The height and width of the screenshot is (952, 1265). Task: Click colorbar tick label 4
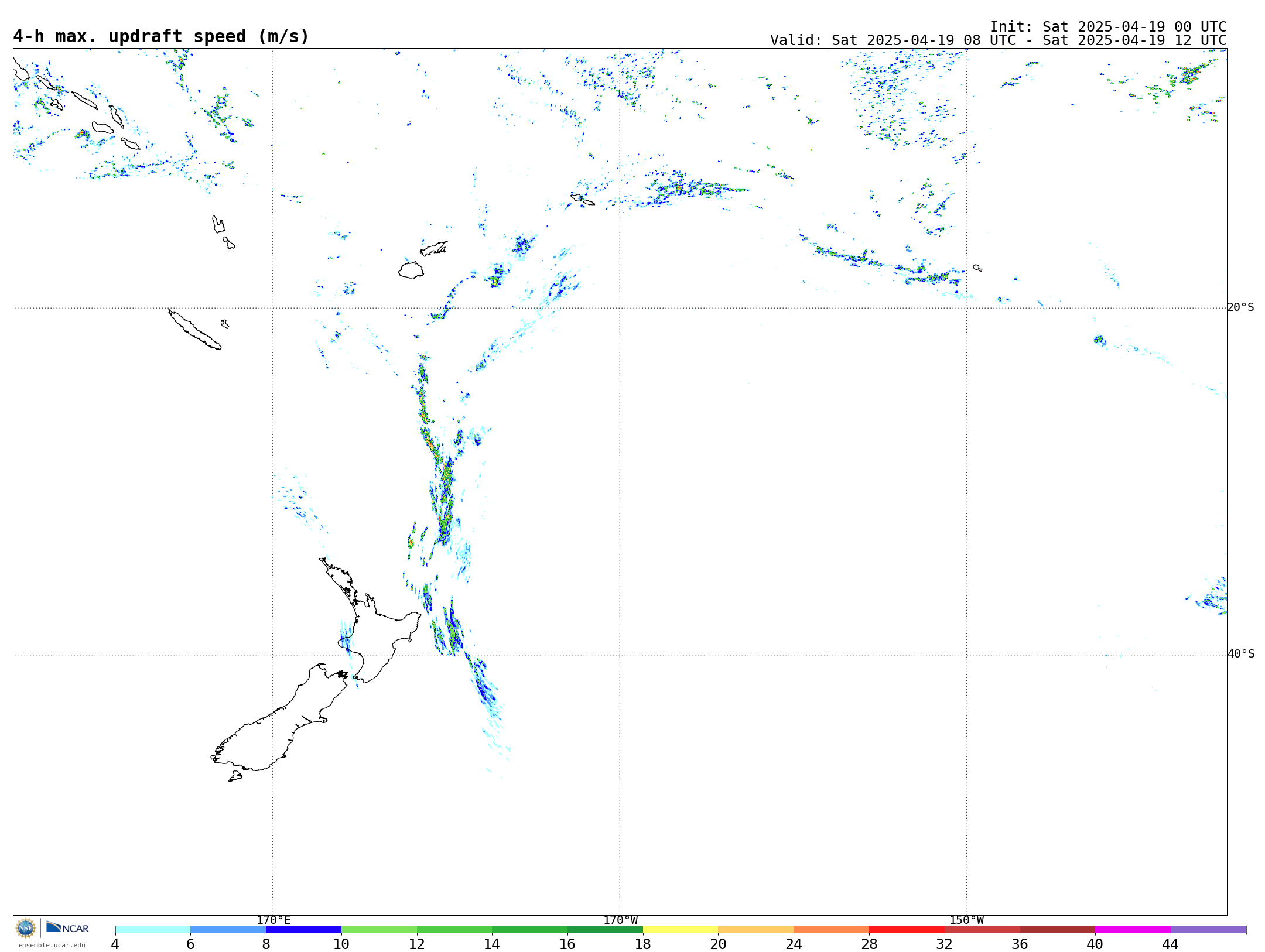115,944
